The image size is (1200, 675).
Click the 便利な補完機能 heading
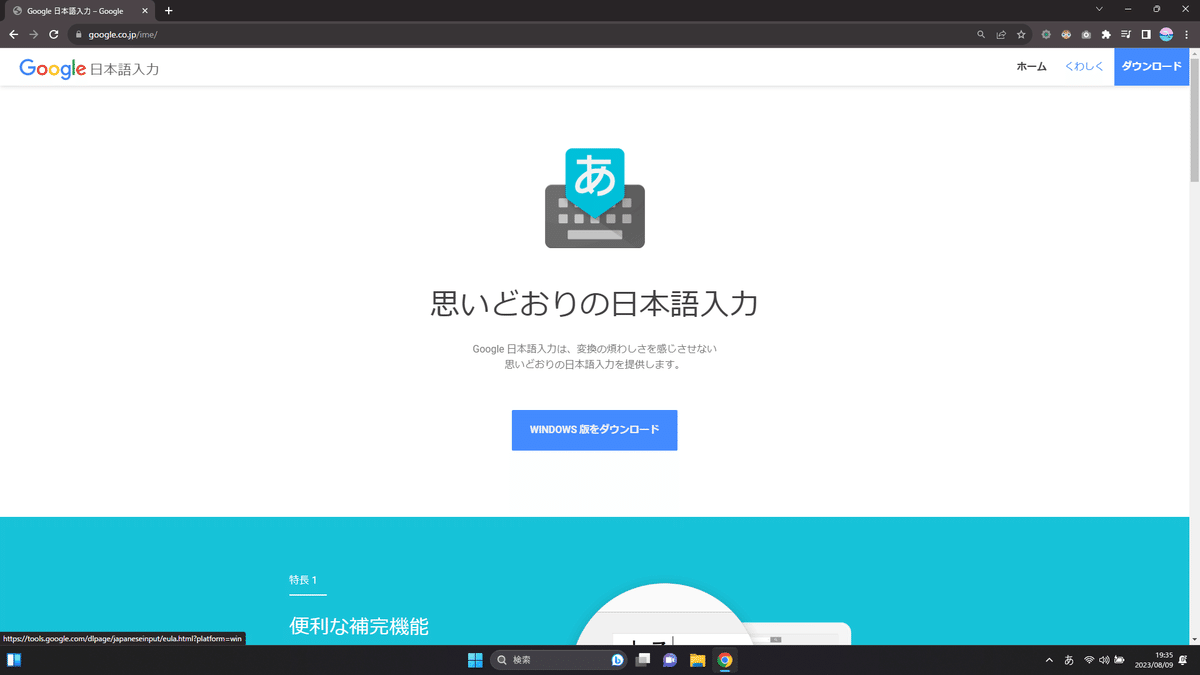[359, 627]
